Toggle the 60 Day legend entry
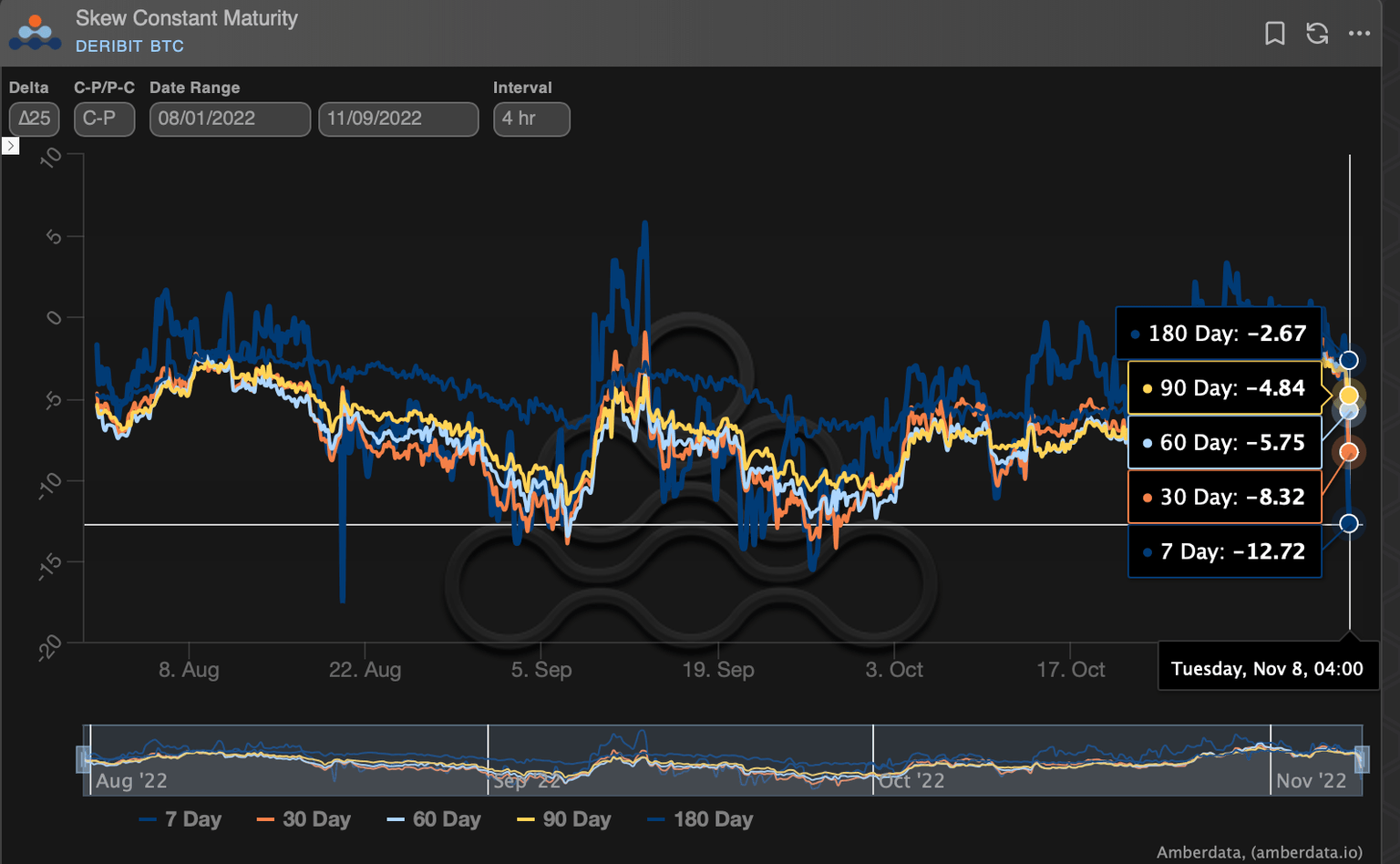1400x864 pixels. click(x=434, y=819)
